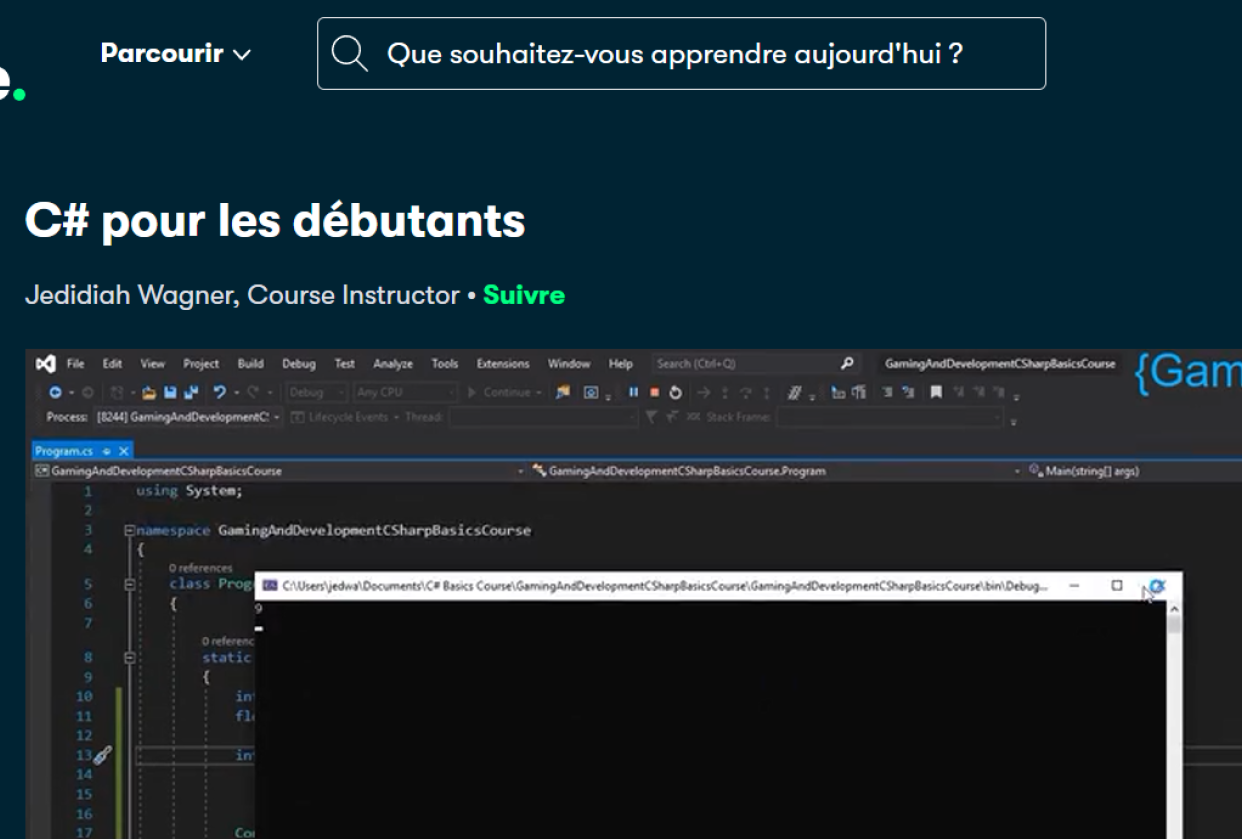Image resolution: width=1242 pixels, height=839 pixels.
Task: Click the search magnifier in Visual Studio
Action: [x=847, y=364]
